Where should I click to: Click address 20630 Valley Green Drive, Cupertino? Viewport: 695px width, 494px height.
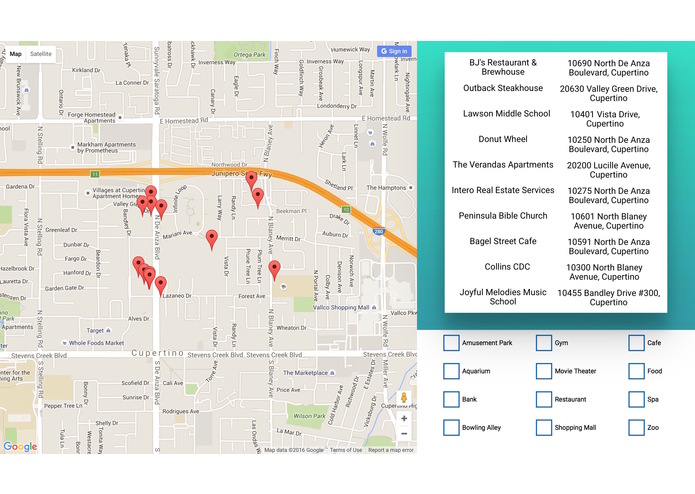point(609,93)
